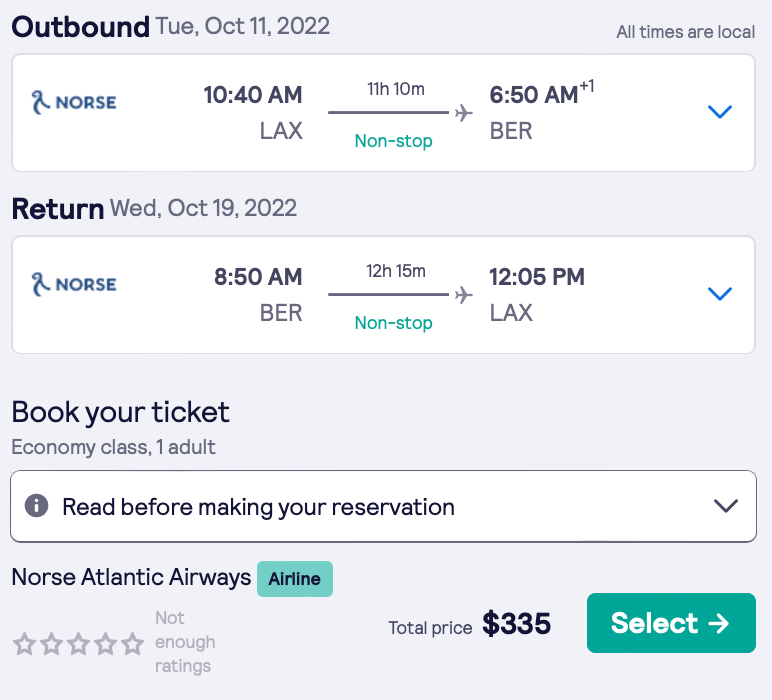Click the 'Not enough ratings' text
Viewport: 772px width, 700px height.
[x=185, y=641]
